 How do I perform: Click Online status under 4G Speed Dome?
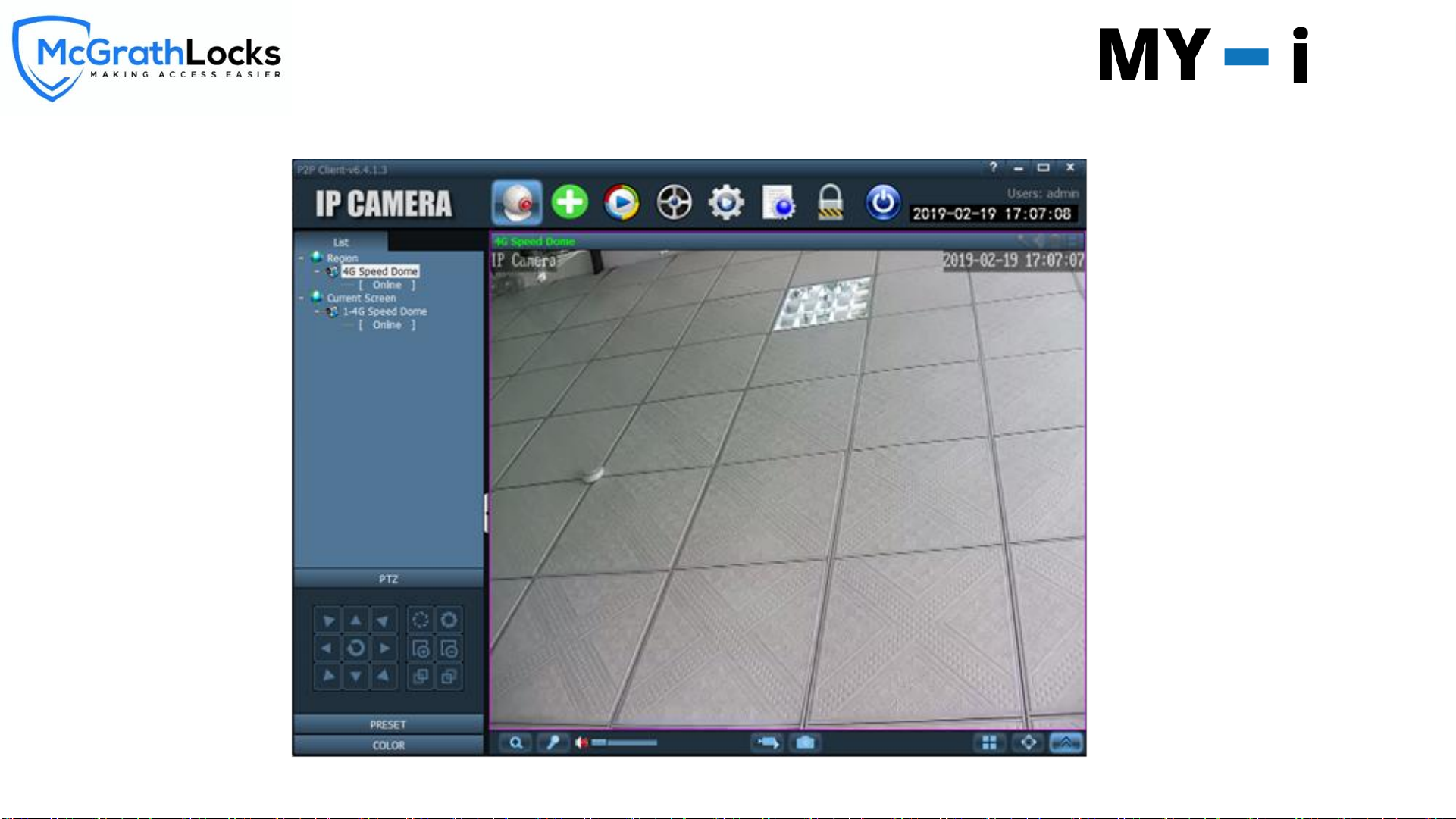point(387,285)
